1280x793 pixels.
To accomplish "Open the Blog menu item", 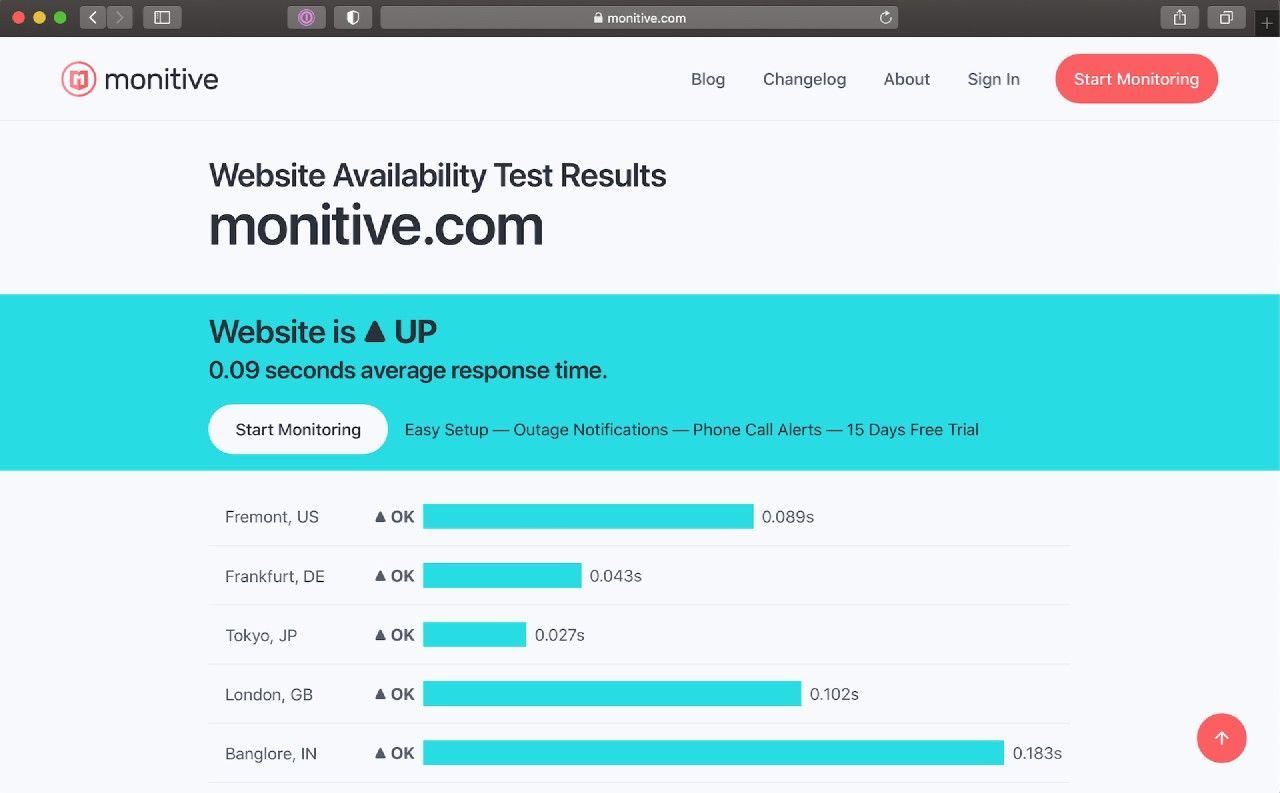I will point(708,79).
